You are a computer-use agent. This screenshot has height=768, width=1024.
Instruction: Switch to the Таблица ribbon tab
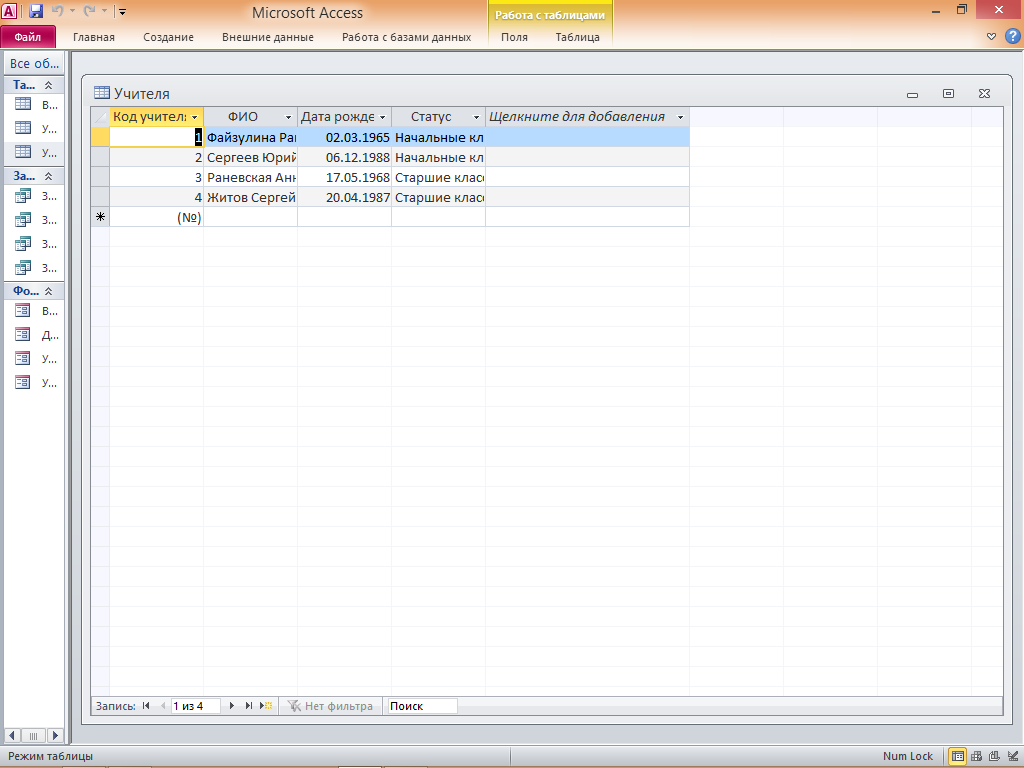point(577,37)
